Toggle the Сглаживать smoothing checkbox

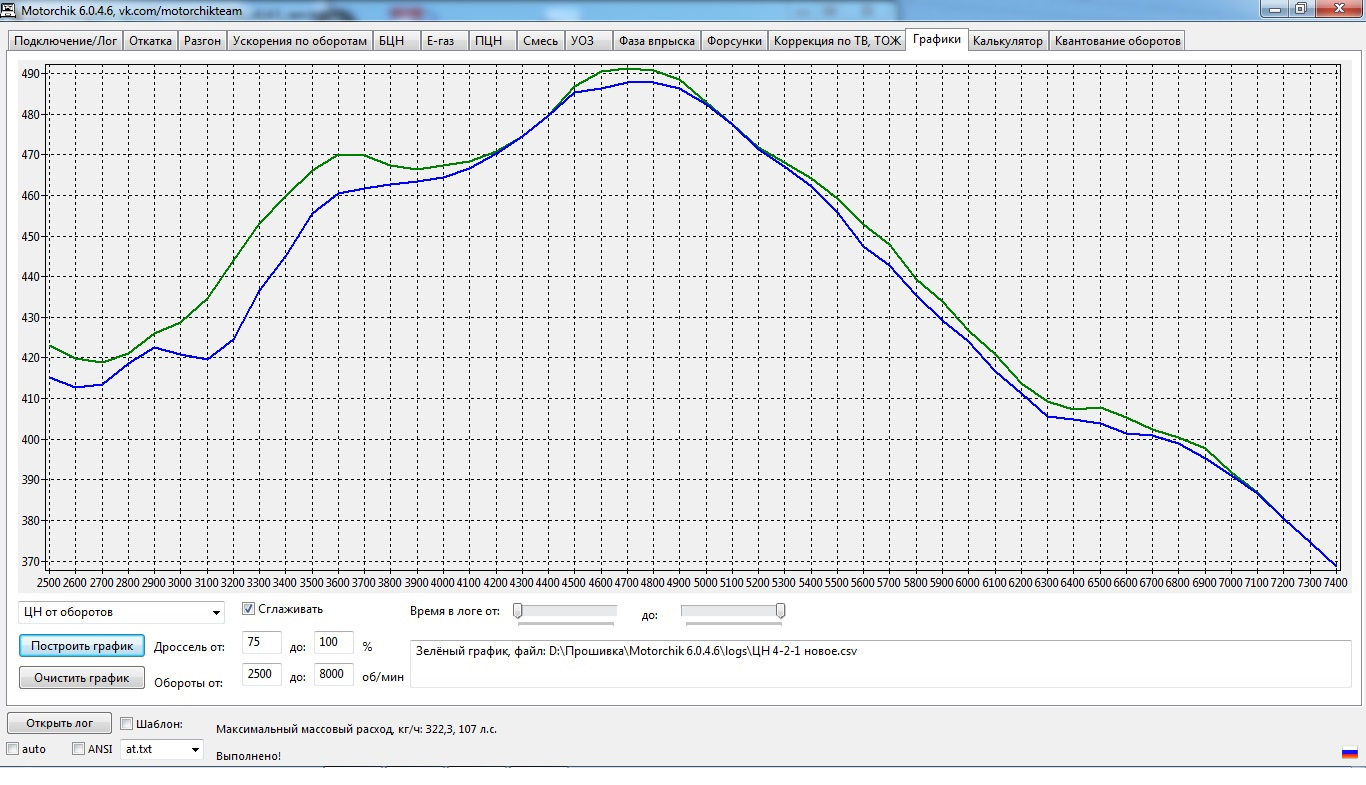click(249, 609)
